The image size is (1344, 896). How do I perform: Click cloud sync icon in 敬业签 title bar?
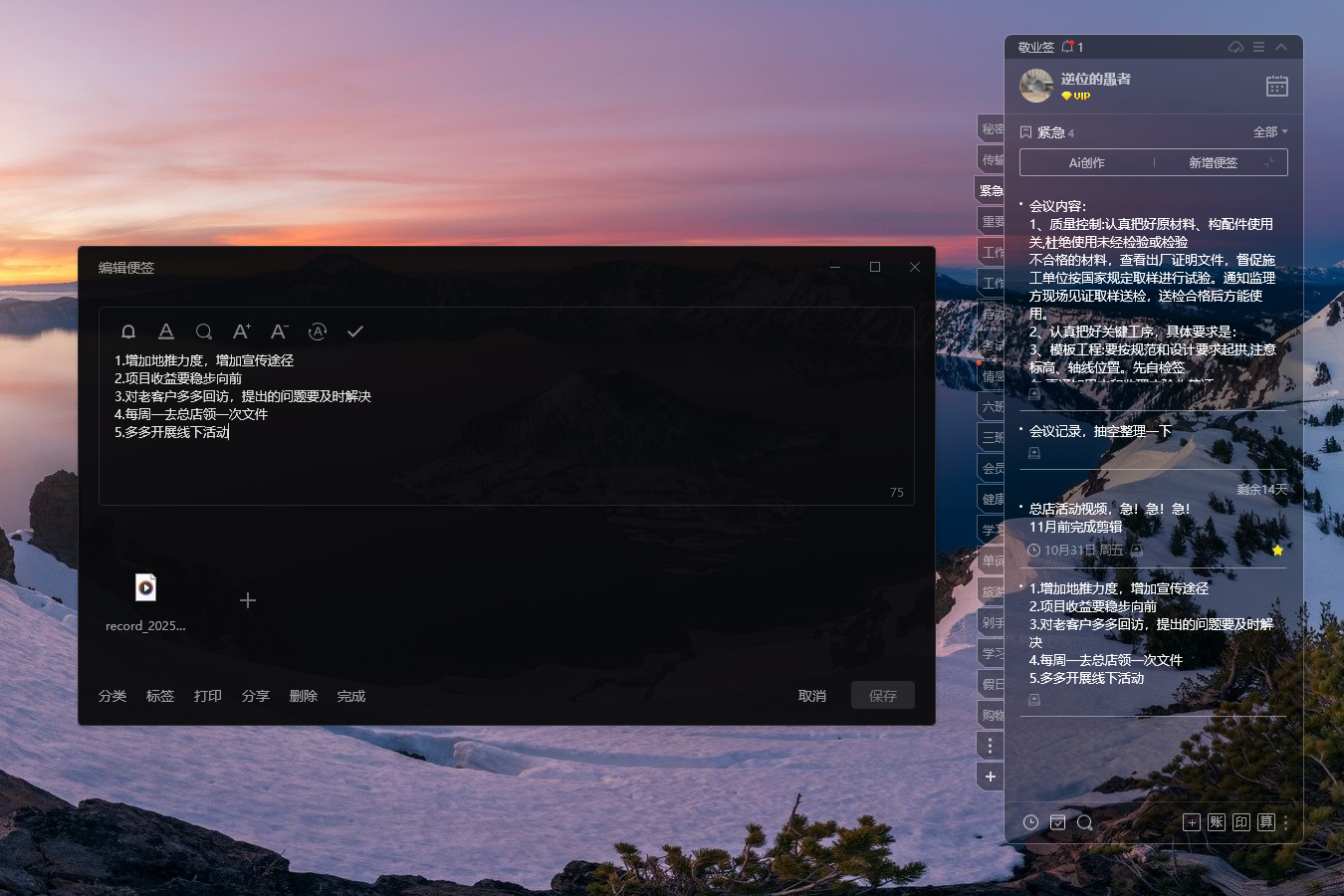(1235, 47)
